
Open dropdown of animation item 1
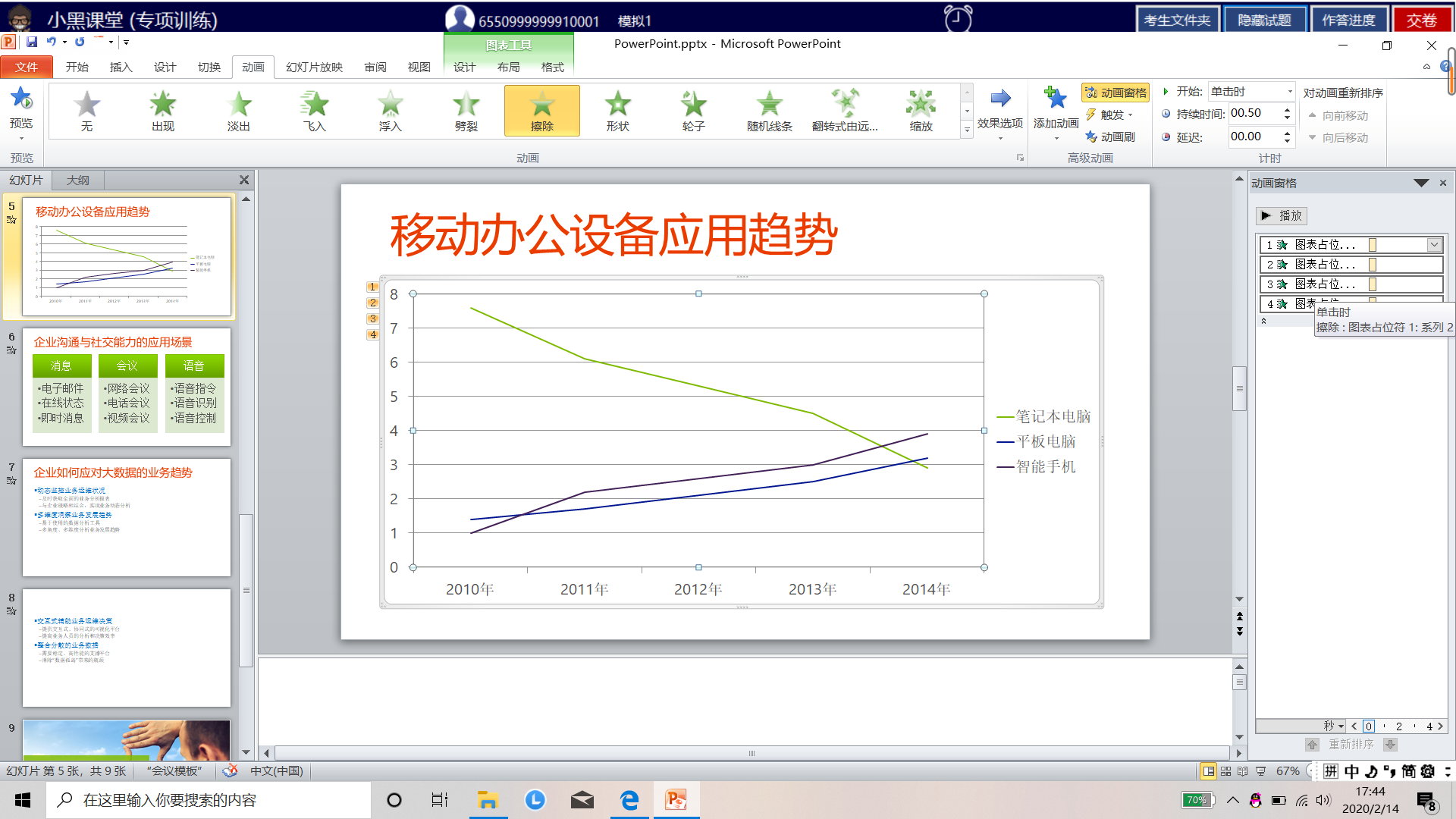point(1434,245)
